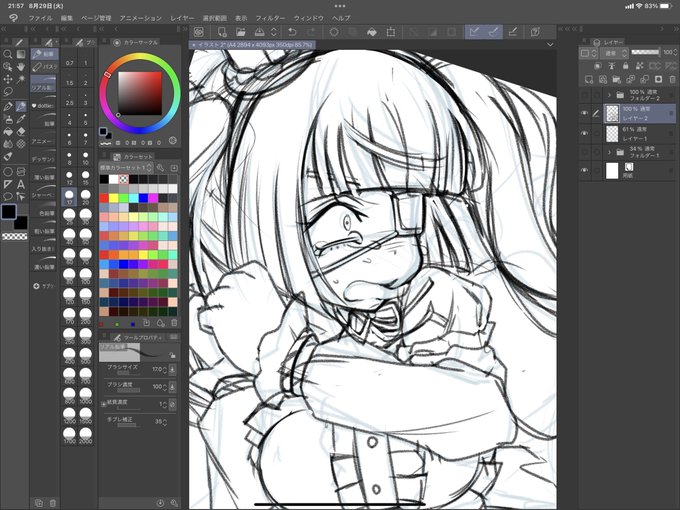Adjust the 手ブレ補正 stepper arrows
This screenshot has height=510, width=680.
click(x=165, y=422)
